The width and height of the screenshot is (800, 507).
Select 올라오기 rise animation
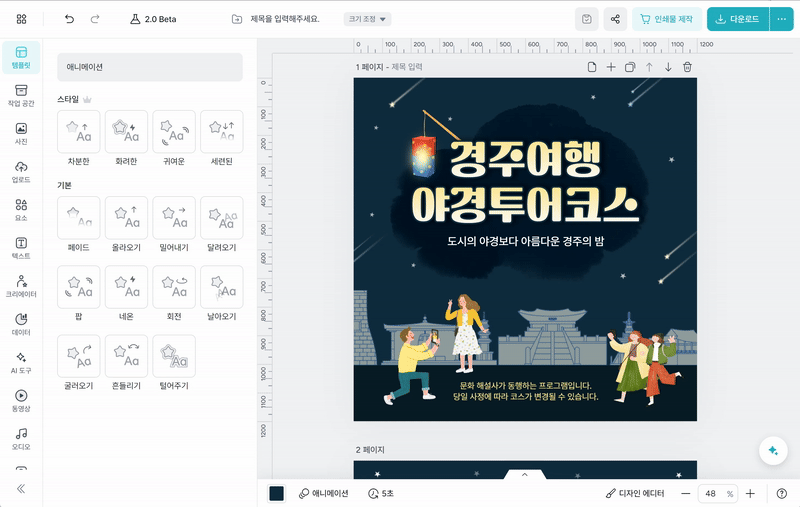coord(126,218)
